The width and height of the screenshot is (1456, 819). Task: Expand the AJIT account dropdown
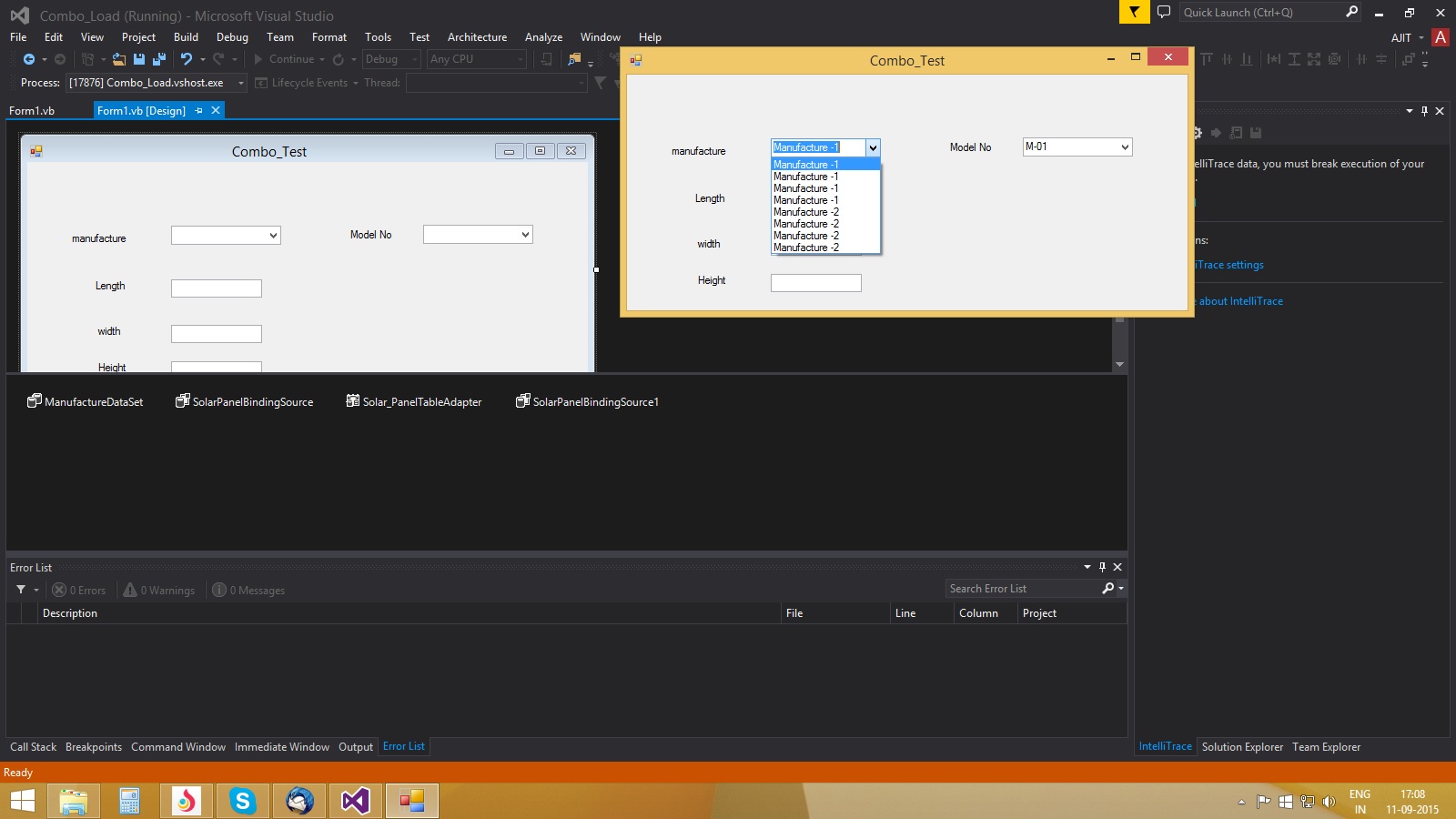click(x=1421, y=38)
